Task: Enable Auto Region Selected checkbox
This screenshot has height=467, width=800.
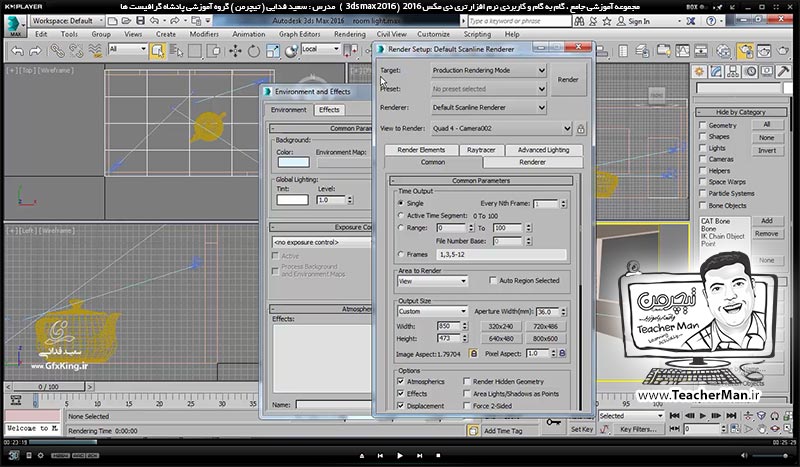Action: point(493,280)
